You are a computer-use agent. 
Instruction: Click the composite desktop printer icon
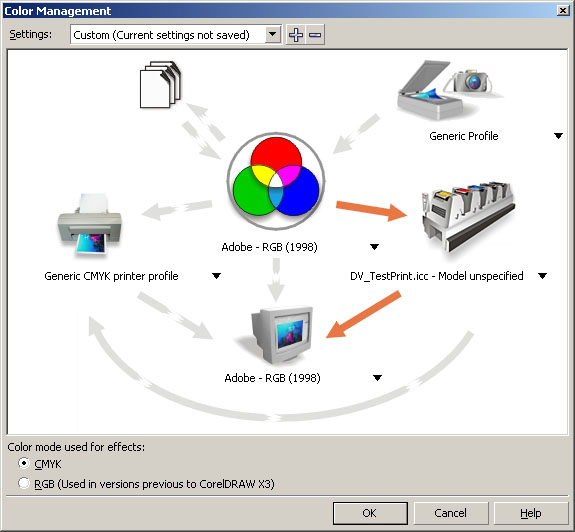tap(90, 224)
